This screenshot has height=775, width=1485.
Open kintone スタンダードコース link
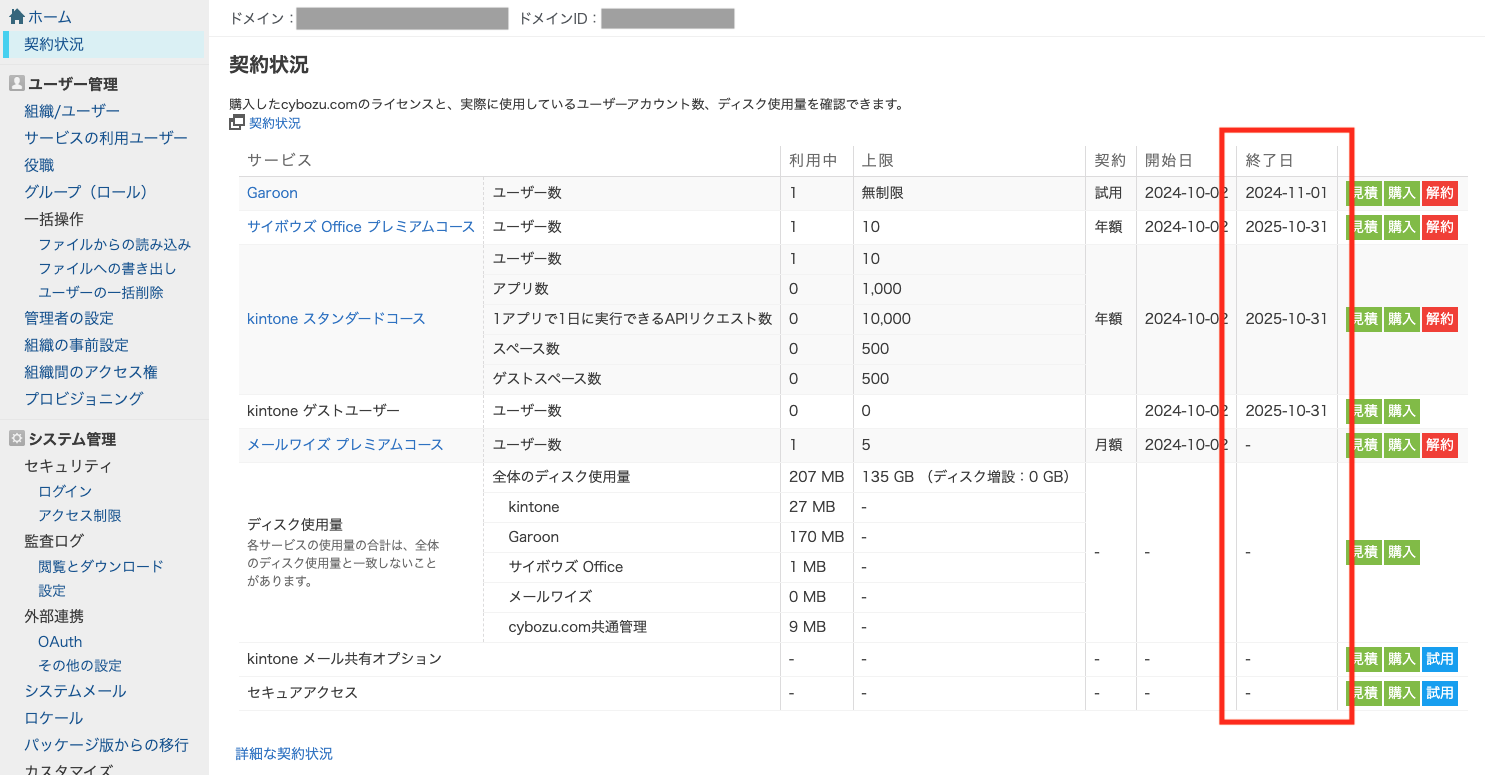(x=336, y=319)
